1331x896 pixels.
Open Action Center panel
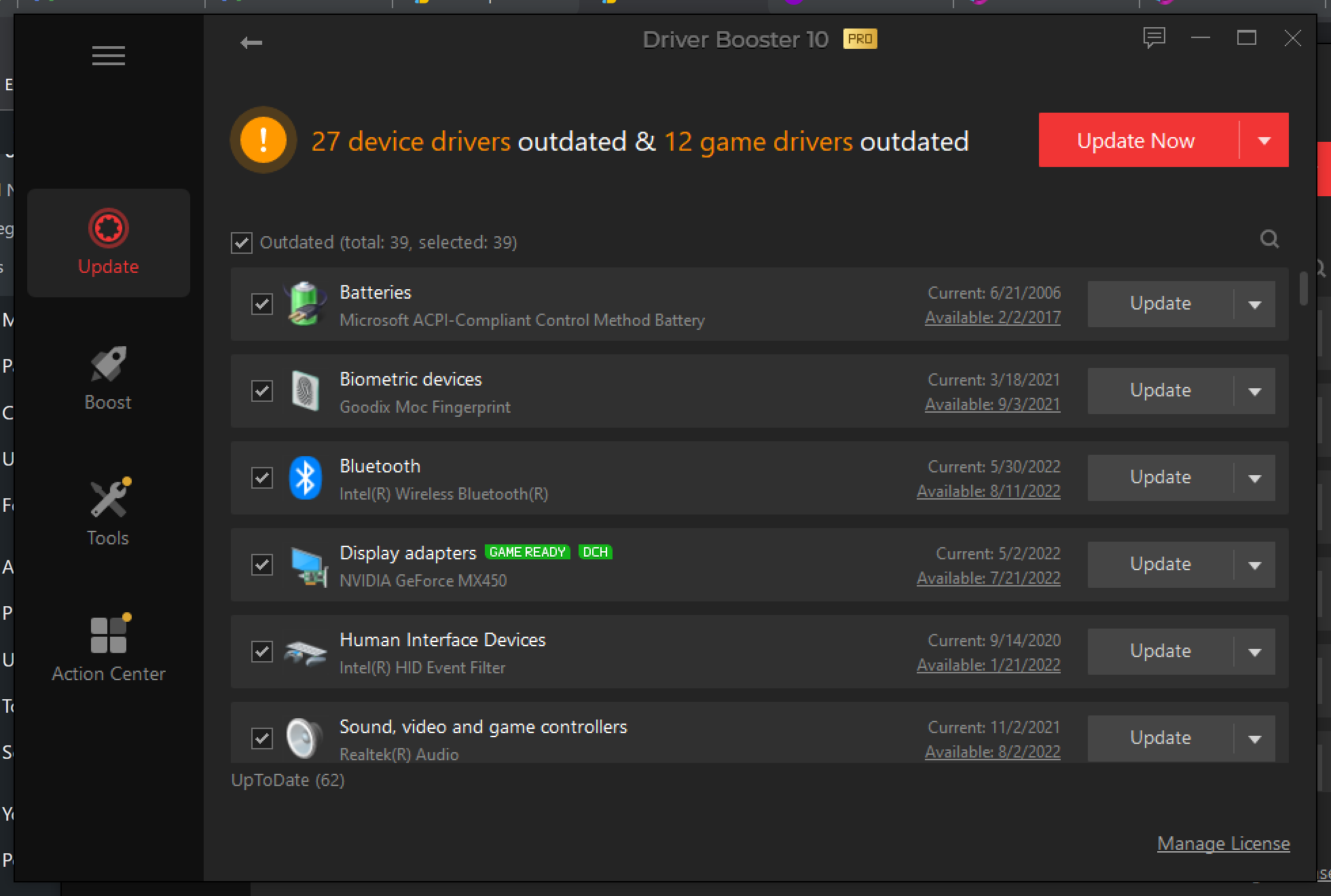tap(108, 648)
